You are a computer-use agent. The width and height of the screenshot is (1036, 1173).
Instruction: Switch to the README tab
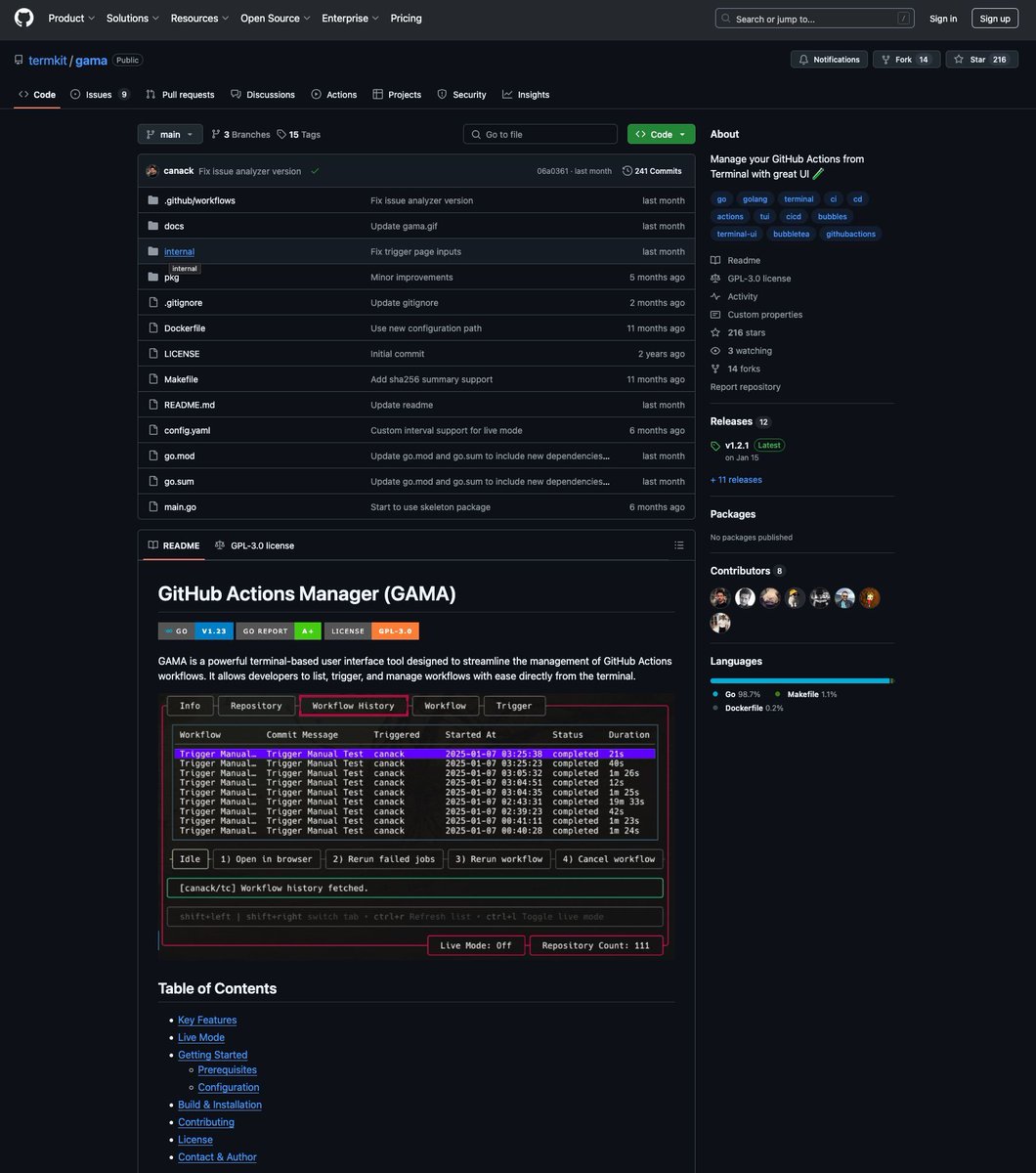point(174,545)
